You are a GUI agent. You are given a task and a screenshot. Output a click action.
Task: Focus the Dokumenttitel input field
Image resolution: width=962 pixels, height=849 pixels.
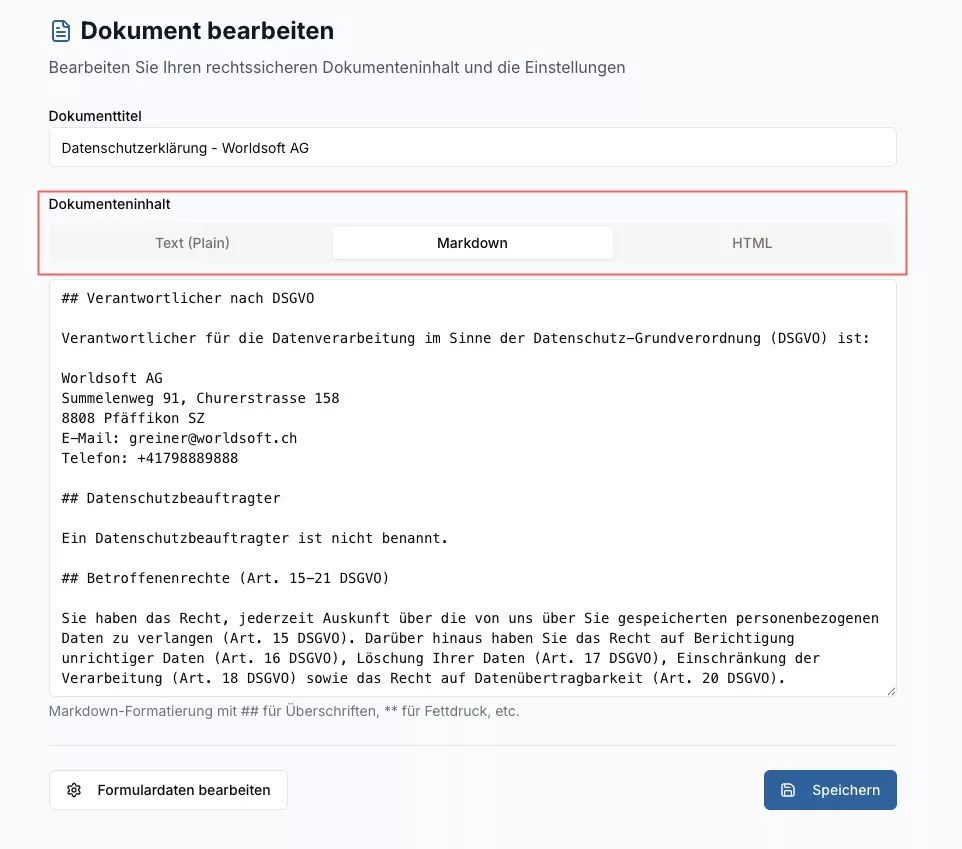[x=472, y=147]
